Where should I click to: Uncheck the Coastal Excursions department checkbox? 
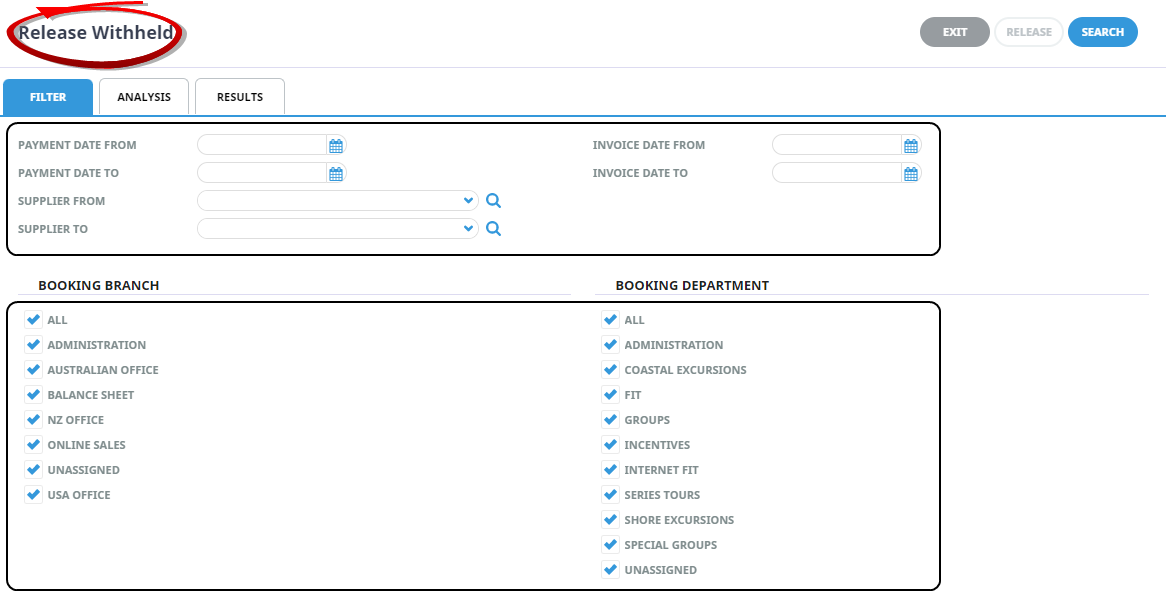(611, 370)
